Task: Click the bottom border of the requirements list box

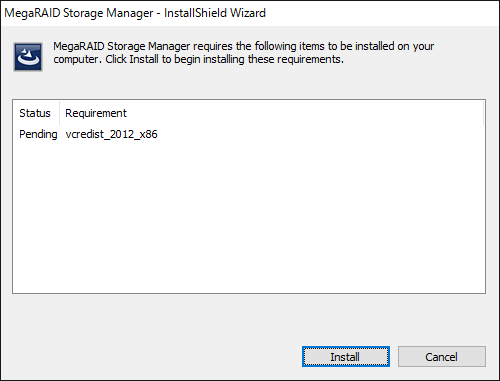Action: tap(249, 293)
